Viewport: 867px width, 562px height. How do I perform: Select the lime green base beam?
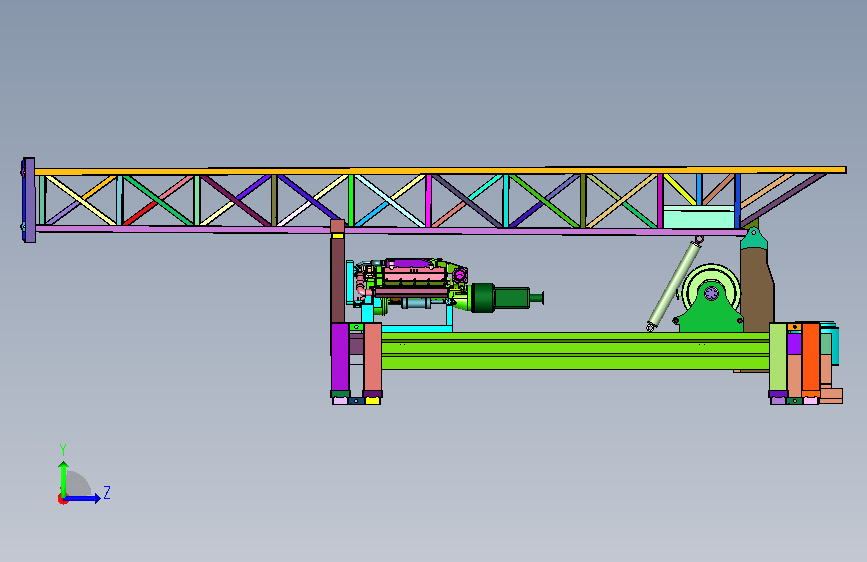click(575, 351)
